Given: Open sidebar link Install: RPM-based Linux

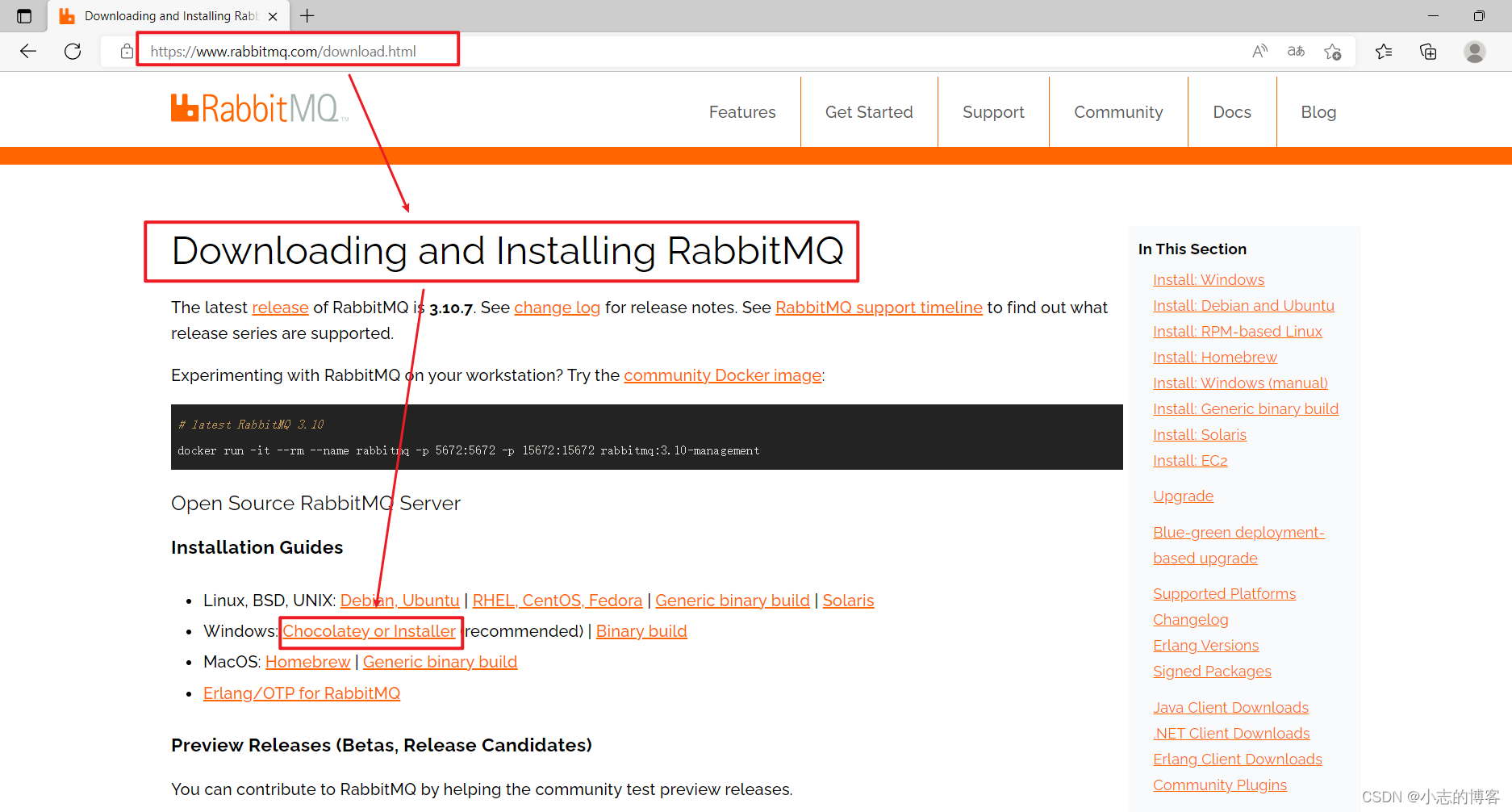Looking at the screenshot, I should (x=1238, y=332).
